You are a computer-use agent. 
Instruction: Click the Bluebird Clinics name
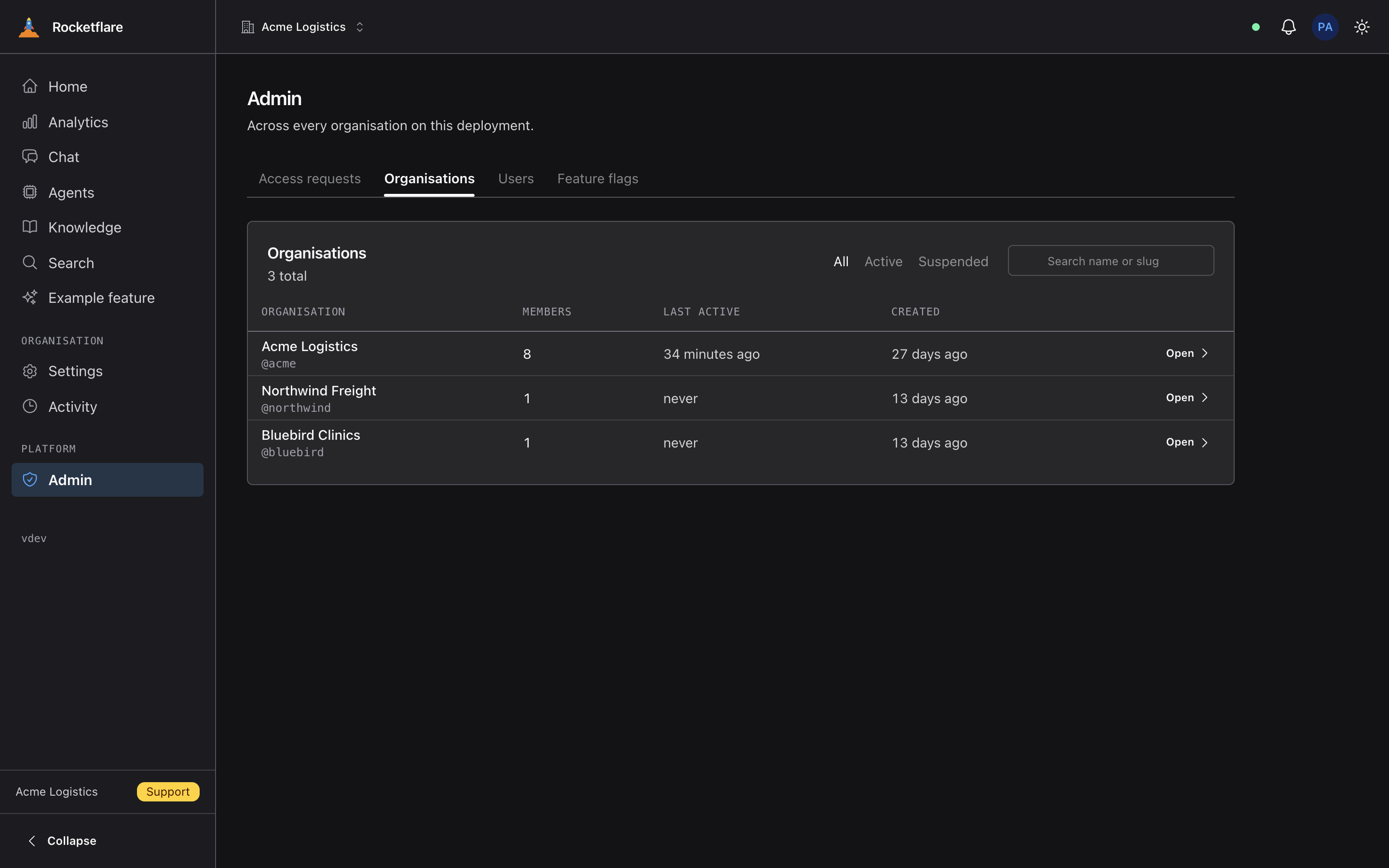[x=311, y=435]
